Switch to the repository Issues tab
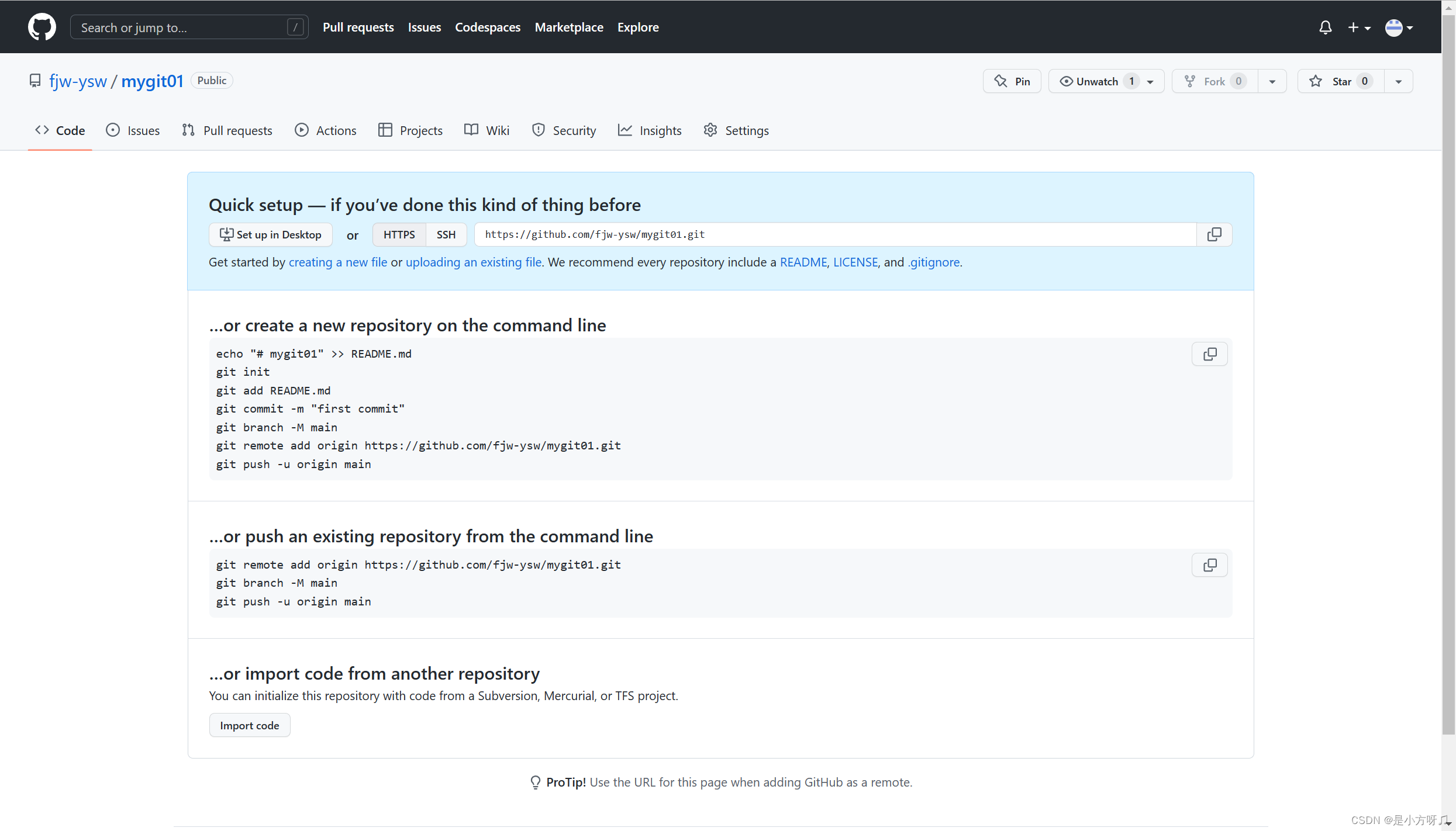Image resolution: width=1456 pixels, height=831 pixels. point(133,130)
